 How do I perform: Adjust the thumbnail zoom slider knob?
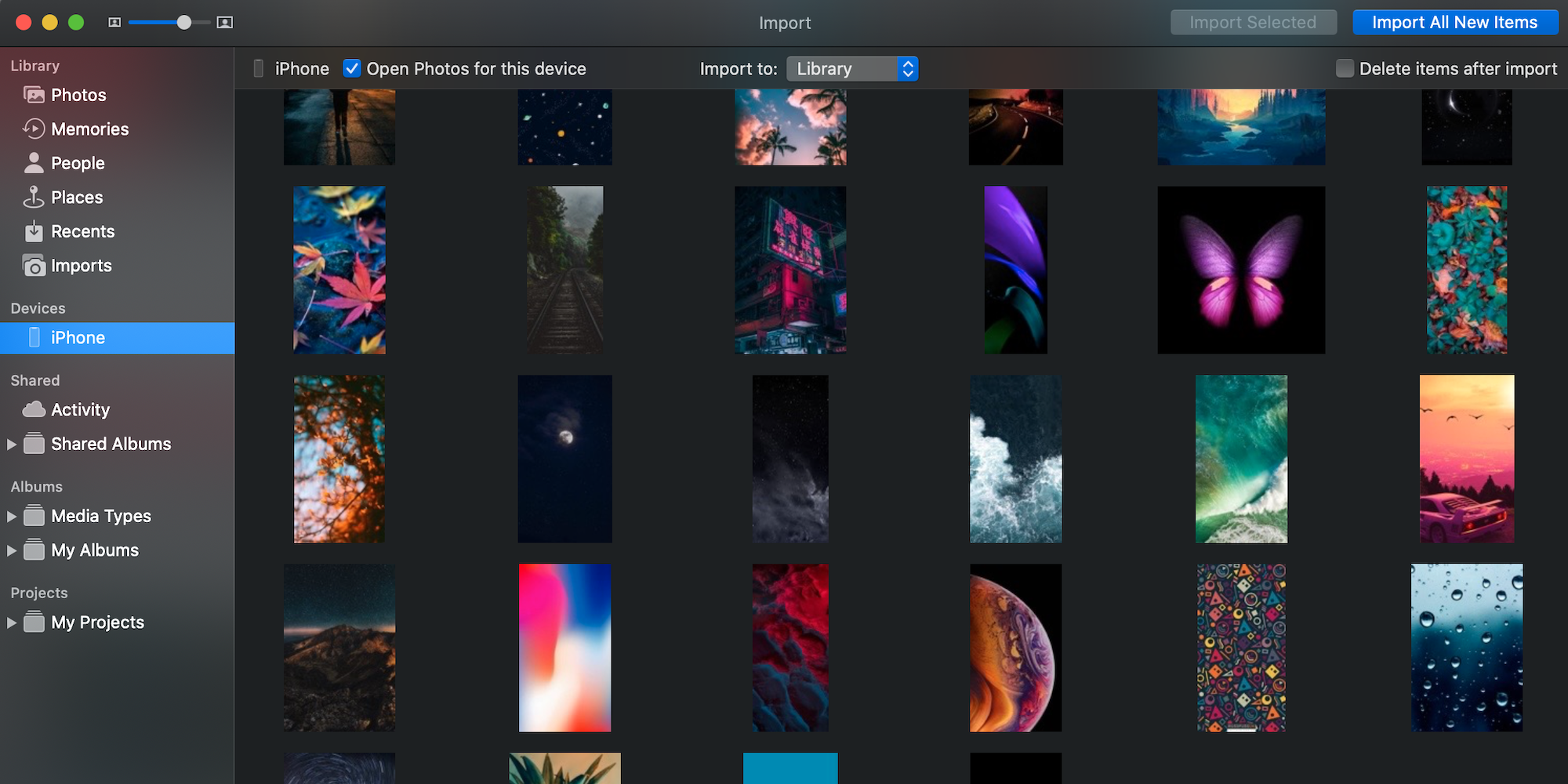(x=184, y=23)
